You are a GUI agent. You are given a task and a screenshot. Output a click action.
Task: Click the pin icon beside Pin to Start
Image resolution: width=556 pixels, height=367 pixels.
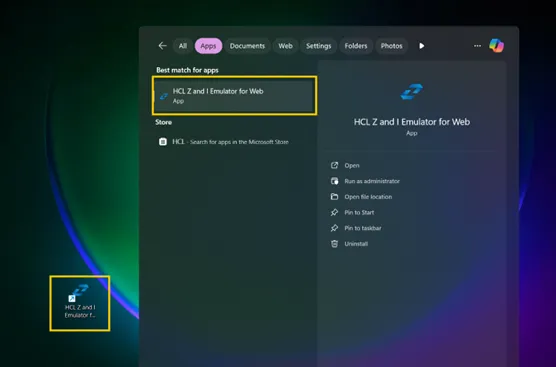pos(334,212)
